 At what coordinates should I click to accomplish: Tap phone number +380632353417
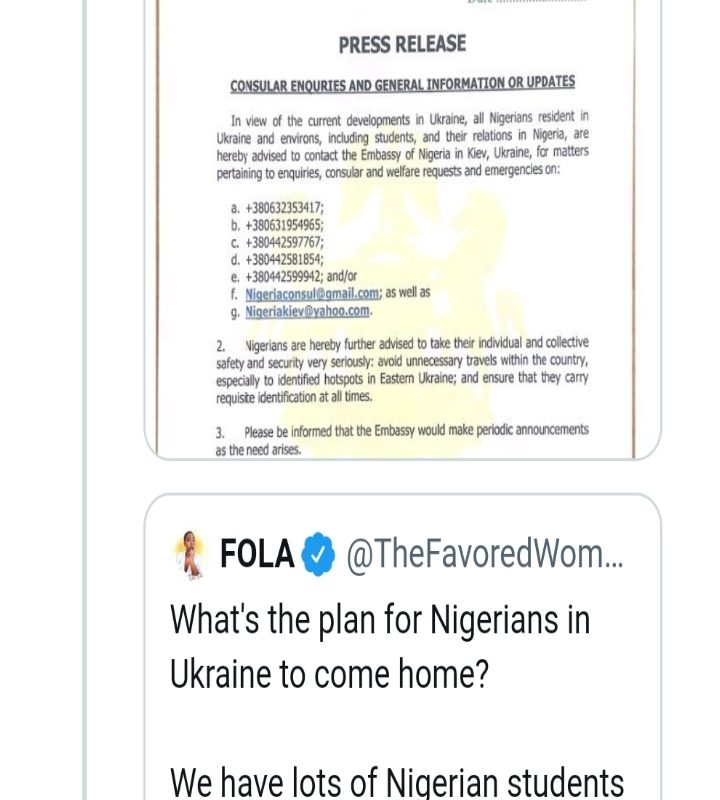(285, 208)
